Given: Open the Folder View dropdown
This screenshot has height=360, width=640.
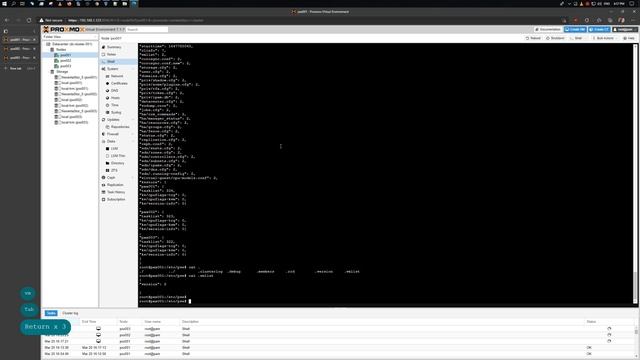Looking at the screenshot, I should [70, 37].
